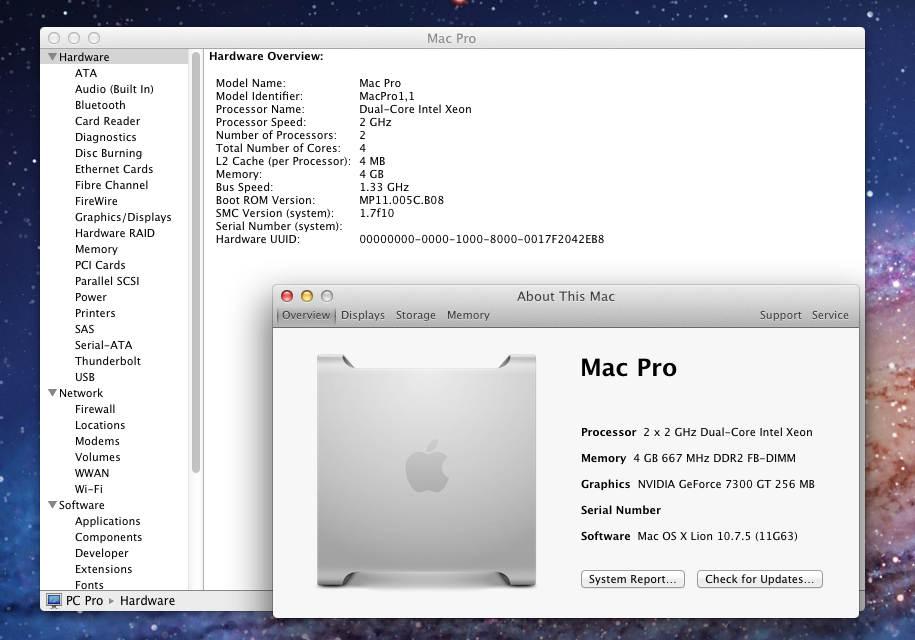Viewport: 915px width, 640px height.
Task: Click the Check for Updates... button
Action: (759, 579)
